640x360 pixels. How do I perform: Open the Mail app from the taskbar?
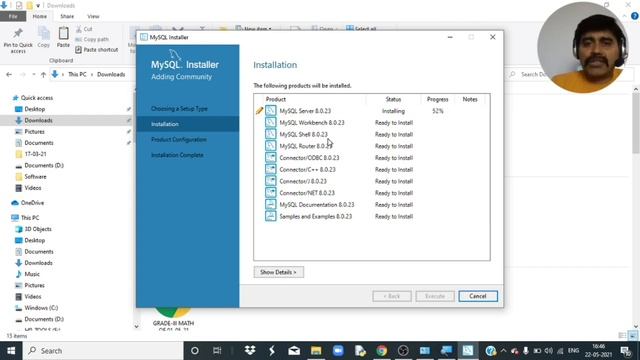294,351
